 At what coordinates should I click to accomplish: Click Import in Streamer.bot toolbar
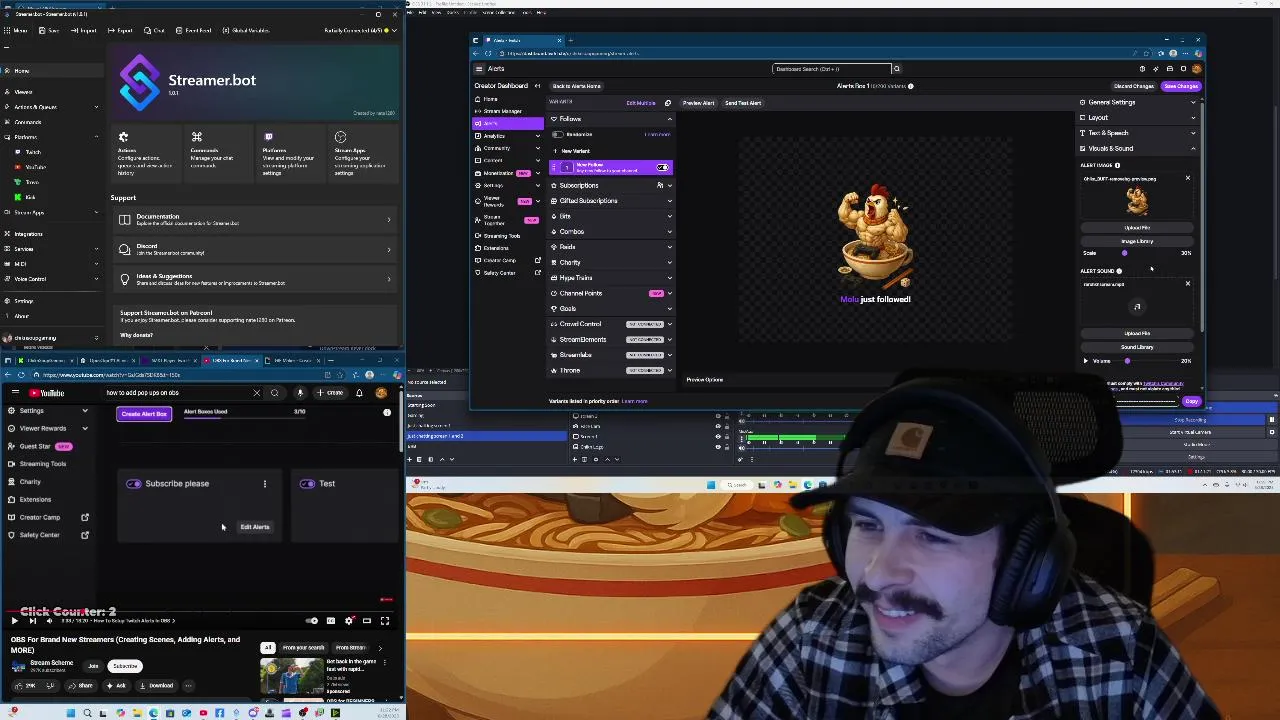tap(84, 30)
